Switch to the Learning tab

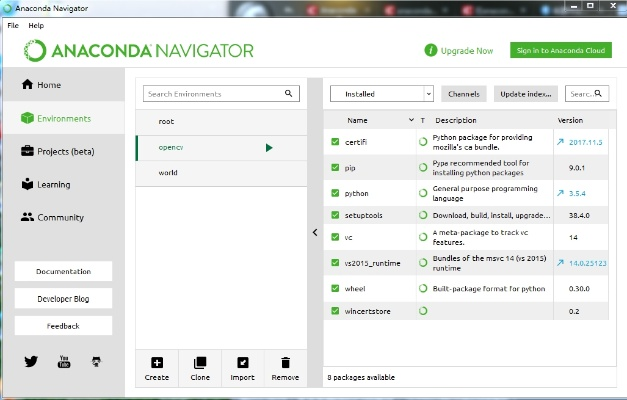(52, 184)
